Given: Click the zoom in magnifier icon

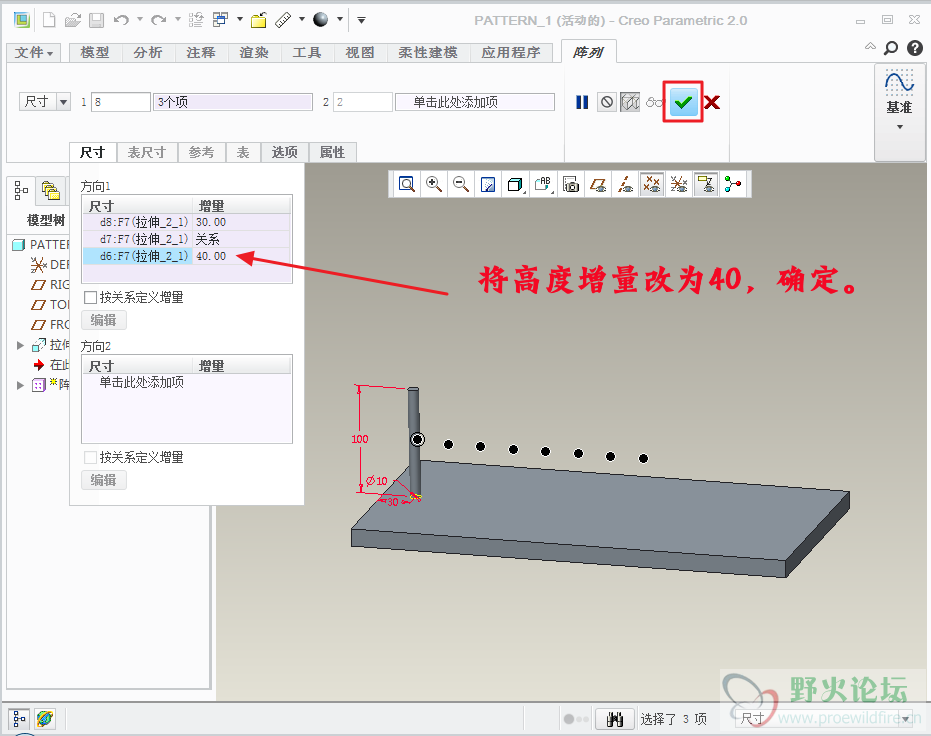Looking at the screenshot, I should 434,184.
